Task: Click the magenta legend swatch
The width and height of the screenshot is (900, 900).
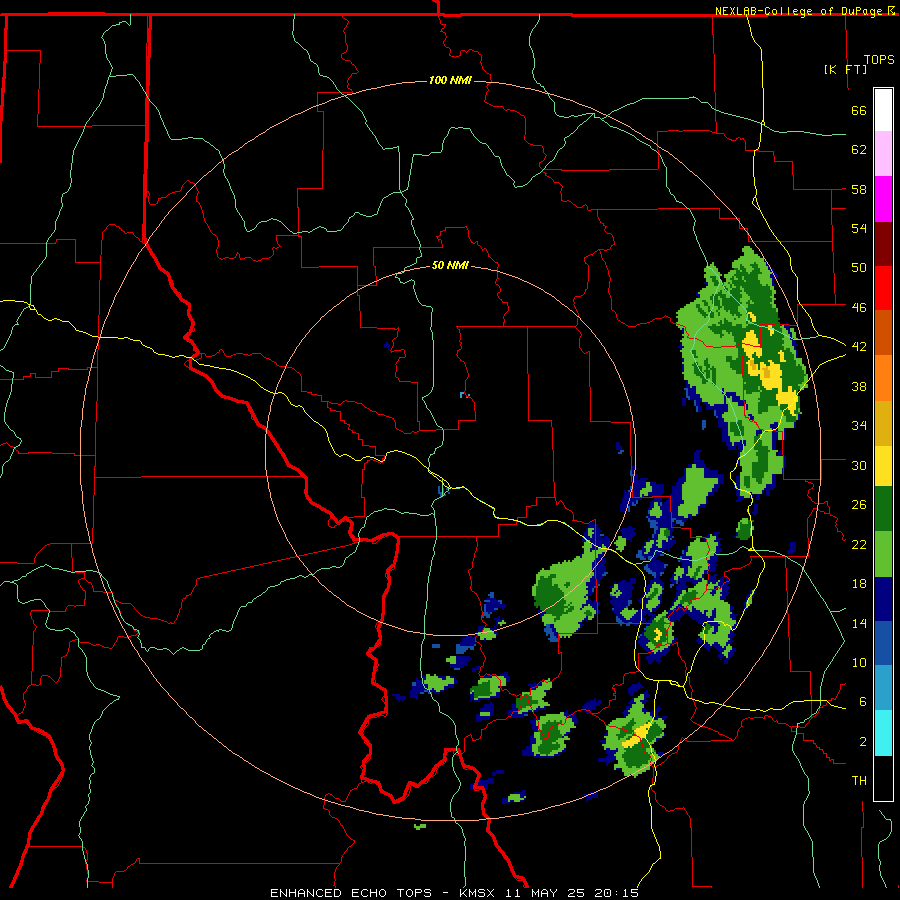Action: (x=883, y=199)
